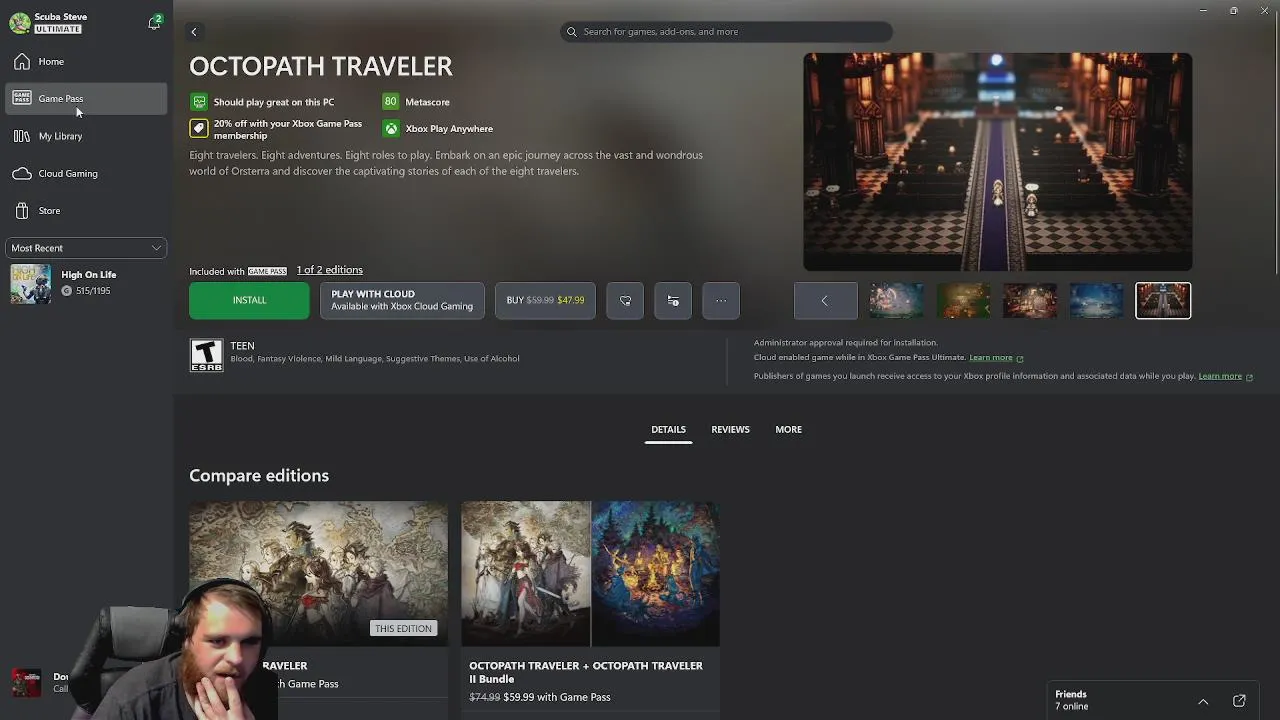This screenshot has height=720, width=1280.
Task: Select the third screenshot thumbnail
Action: coord(1030,301)
